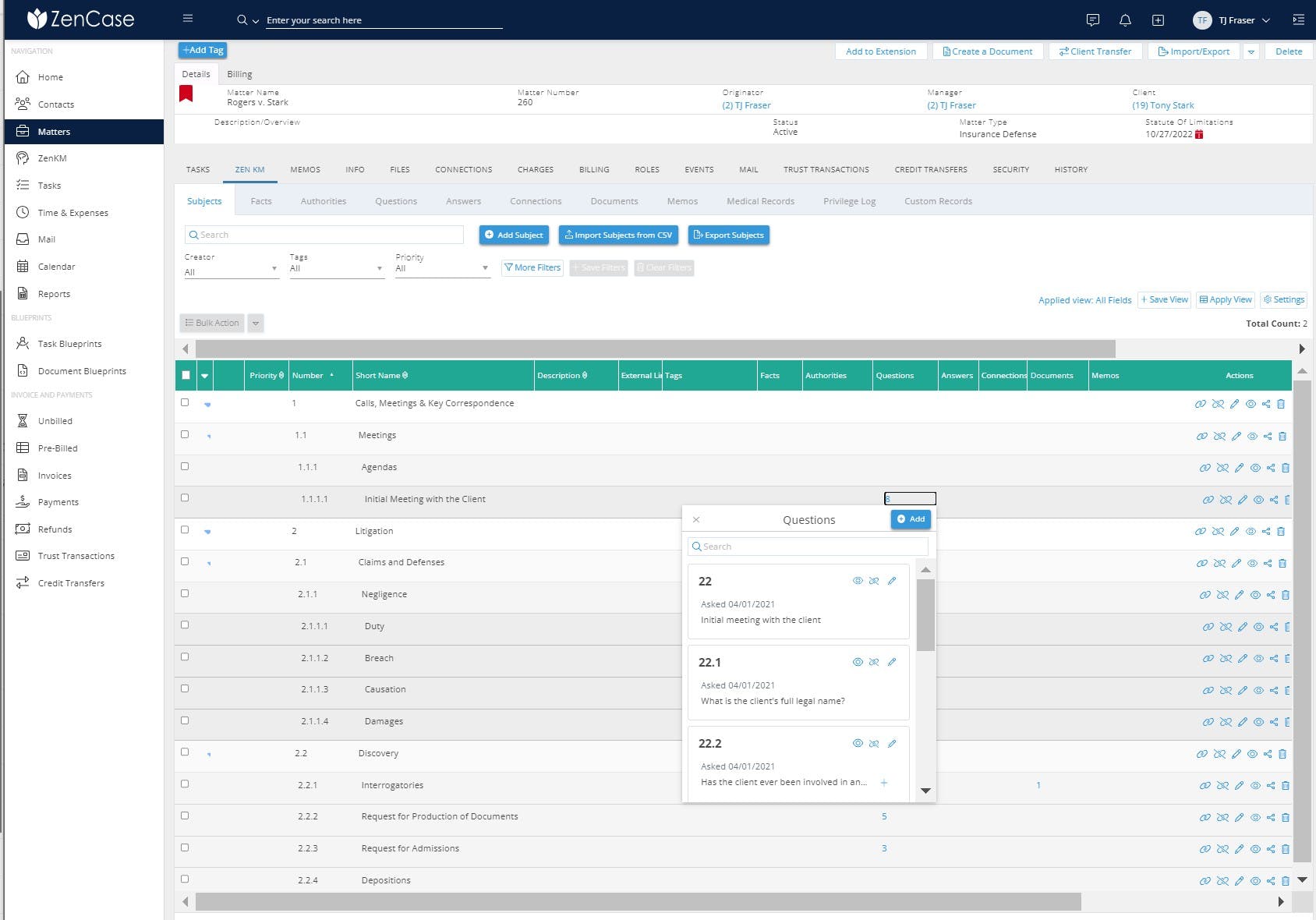
Task: Click share icon for Meetings row
Action: point(1268,437)
